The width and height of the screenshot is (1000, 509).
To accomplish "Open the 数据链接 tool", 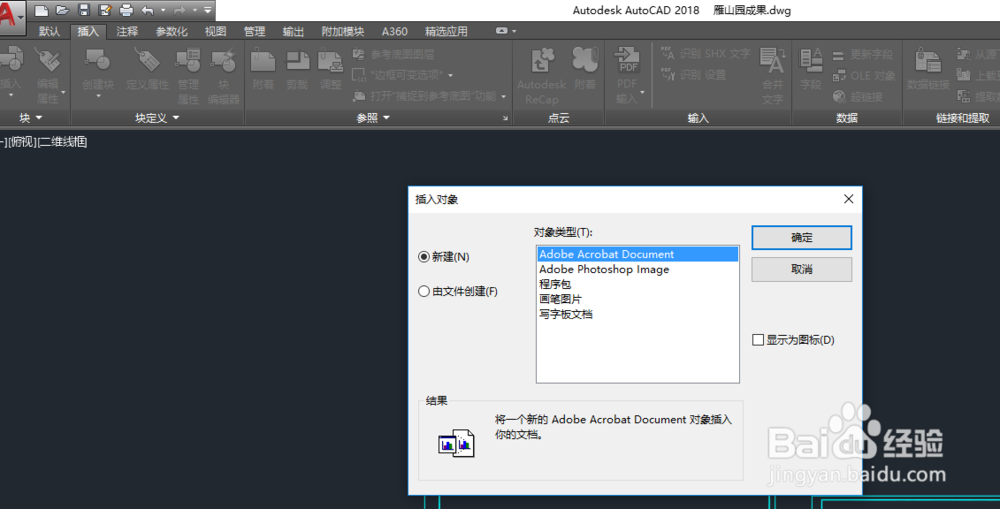I will pyautogui.click(x=929, y=69).
